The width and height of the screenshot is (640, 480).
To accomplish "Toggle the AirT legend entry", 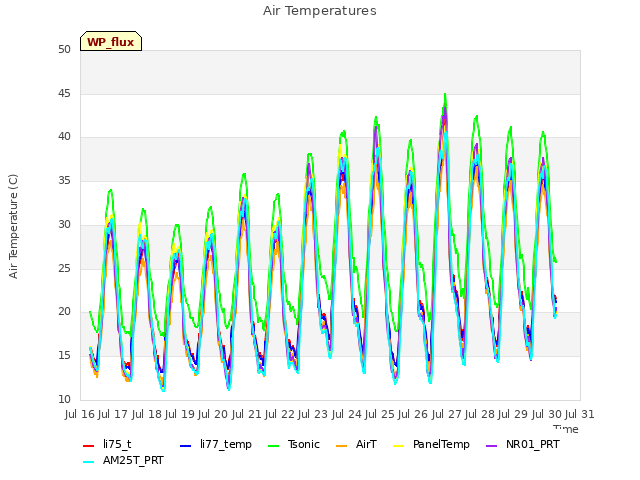I will pos(356,444).
